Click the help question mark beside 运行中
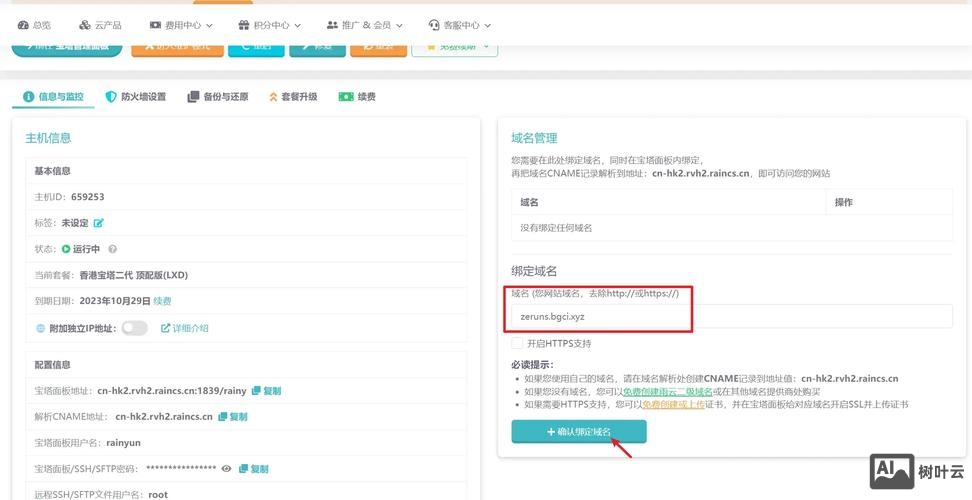This screenshot has height=500, width=972. pos(112,249)
